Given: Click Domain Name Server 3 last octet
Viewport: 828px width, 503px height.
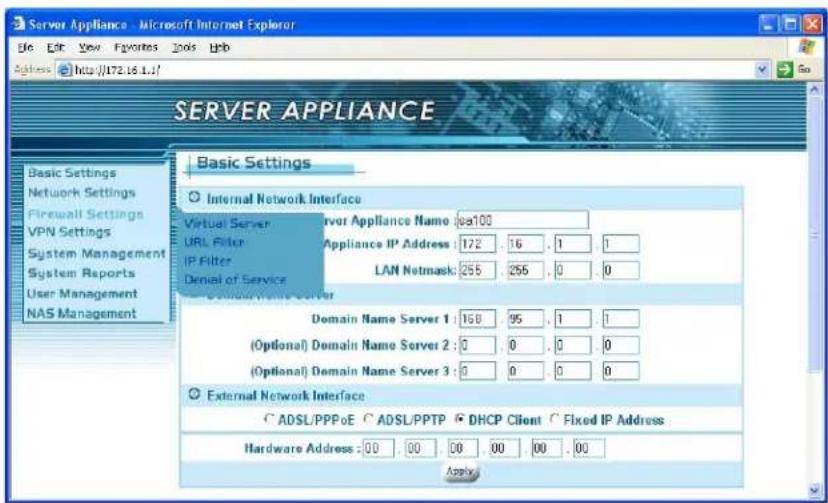Looking at the screenshot, I should 620,371.
